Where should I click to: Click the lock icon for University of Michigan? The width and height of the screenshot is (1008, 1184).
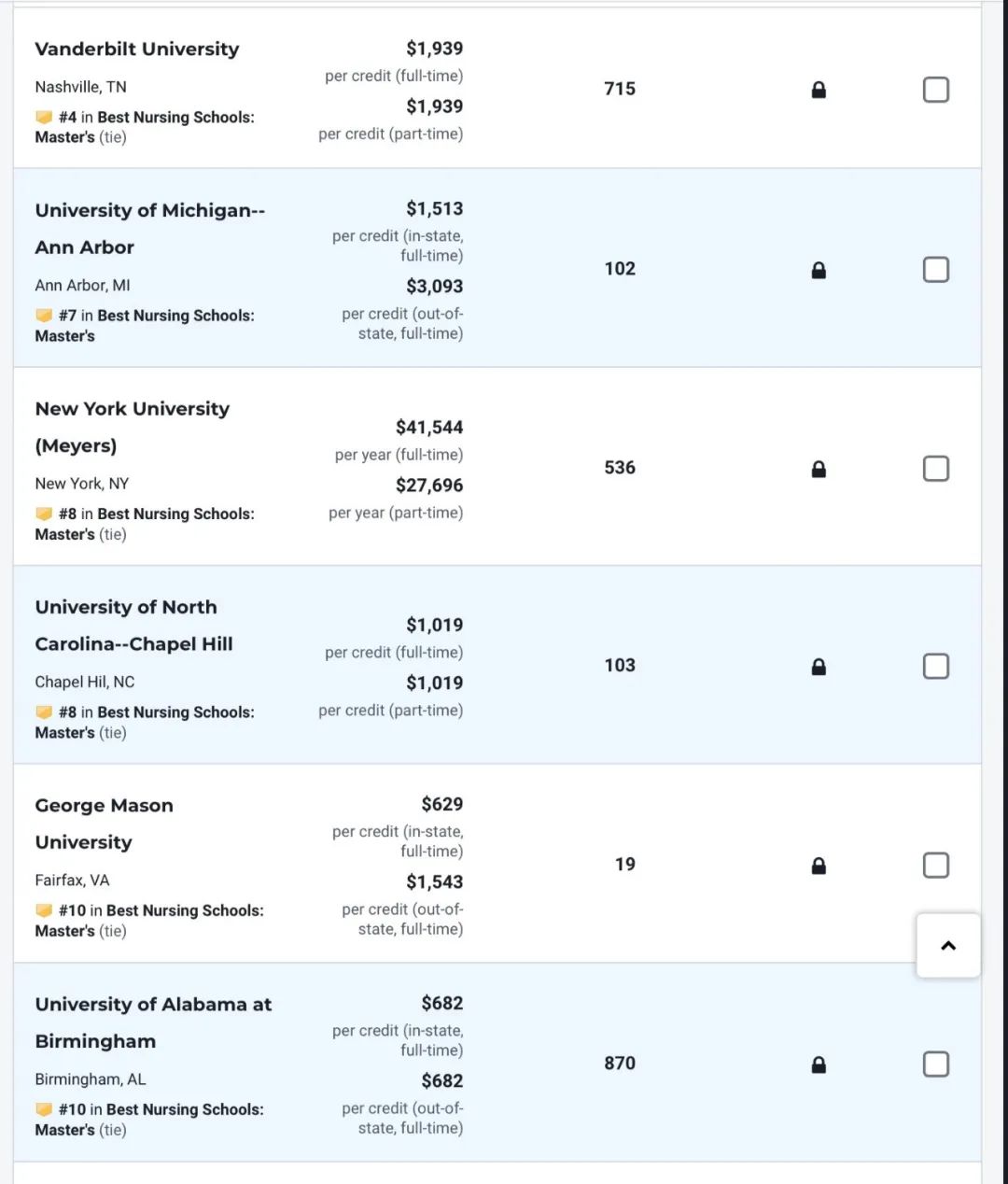[x=819, y=270]
